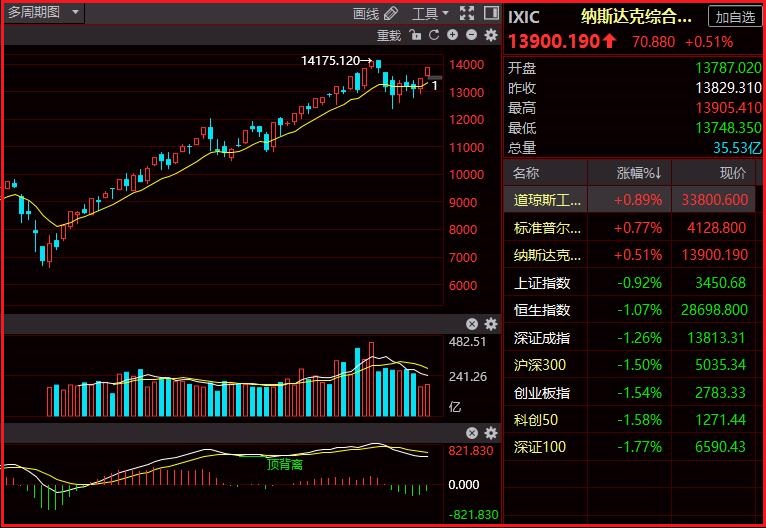Close the volume indicator panel

(472, 324)
